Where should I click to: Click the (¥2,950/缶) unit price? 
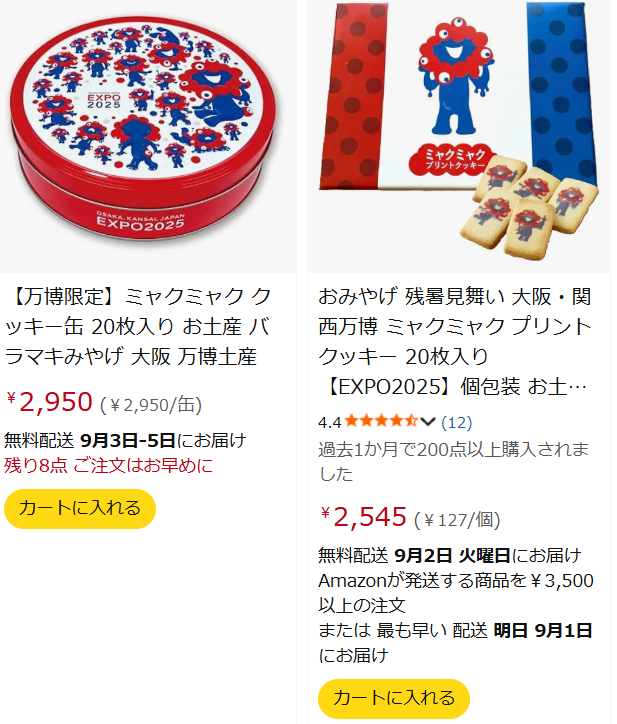[x=151, y=405]
